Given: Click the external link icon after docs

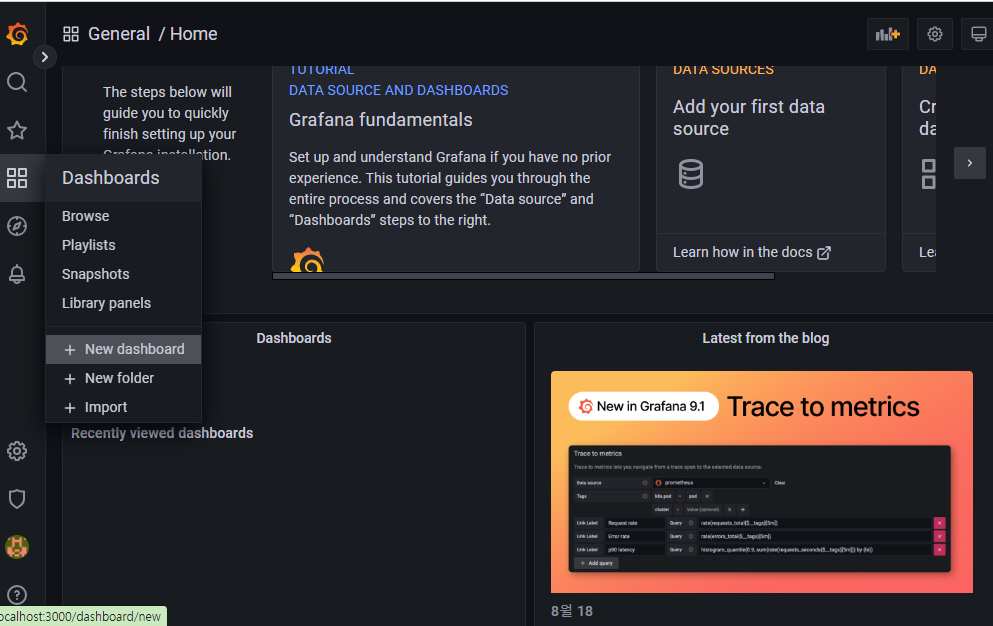Looking at the screenshot, I should tap(824, 253).
